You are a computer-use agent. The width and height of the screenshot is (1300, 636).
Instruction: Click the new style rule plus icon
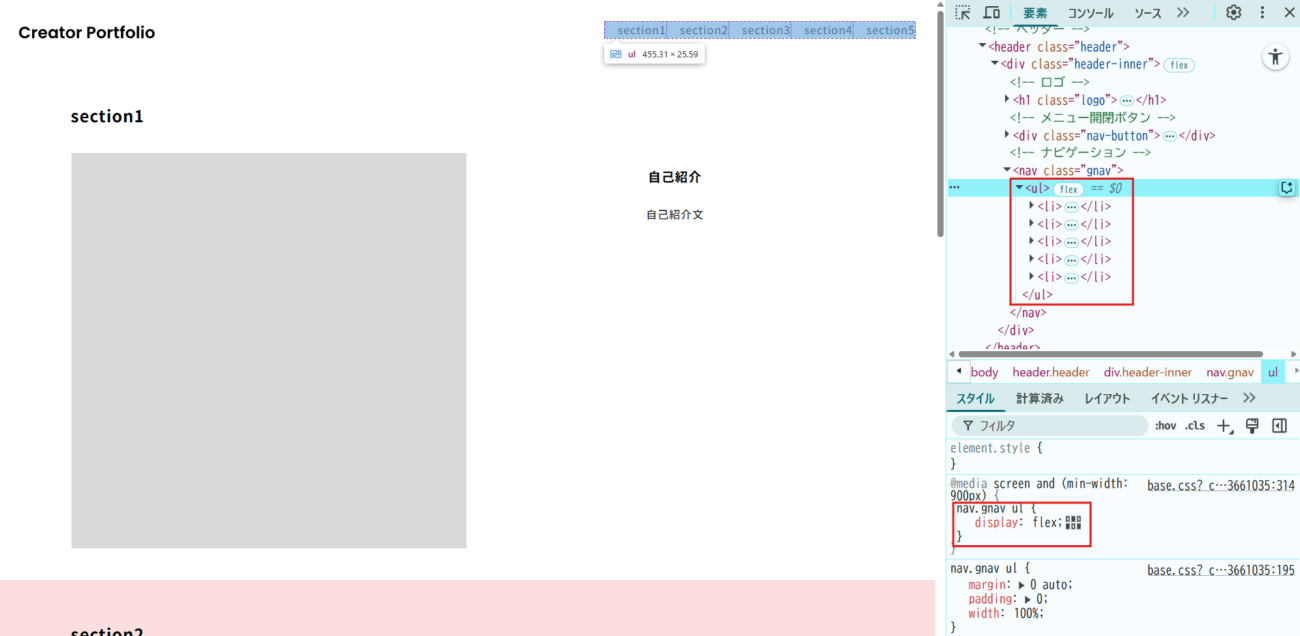1224,426
